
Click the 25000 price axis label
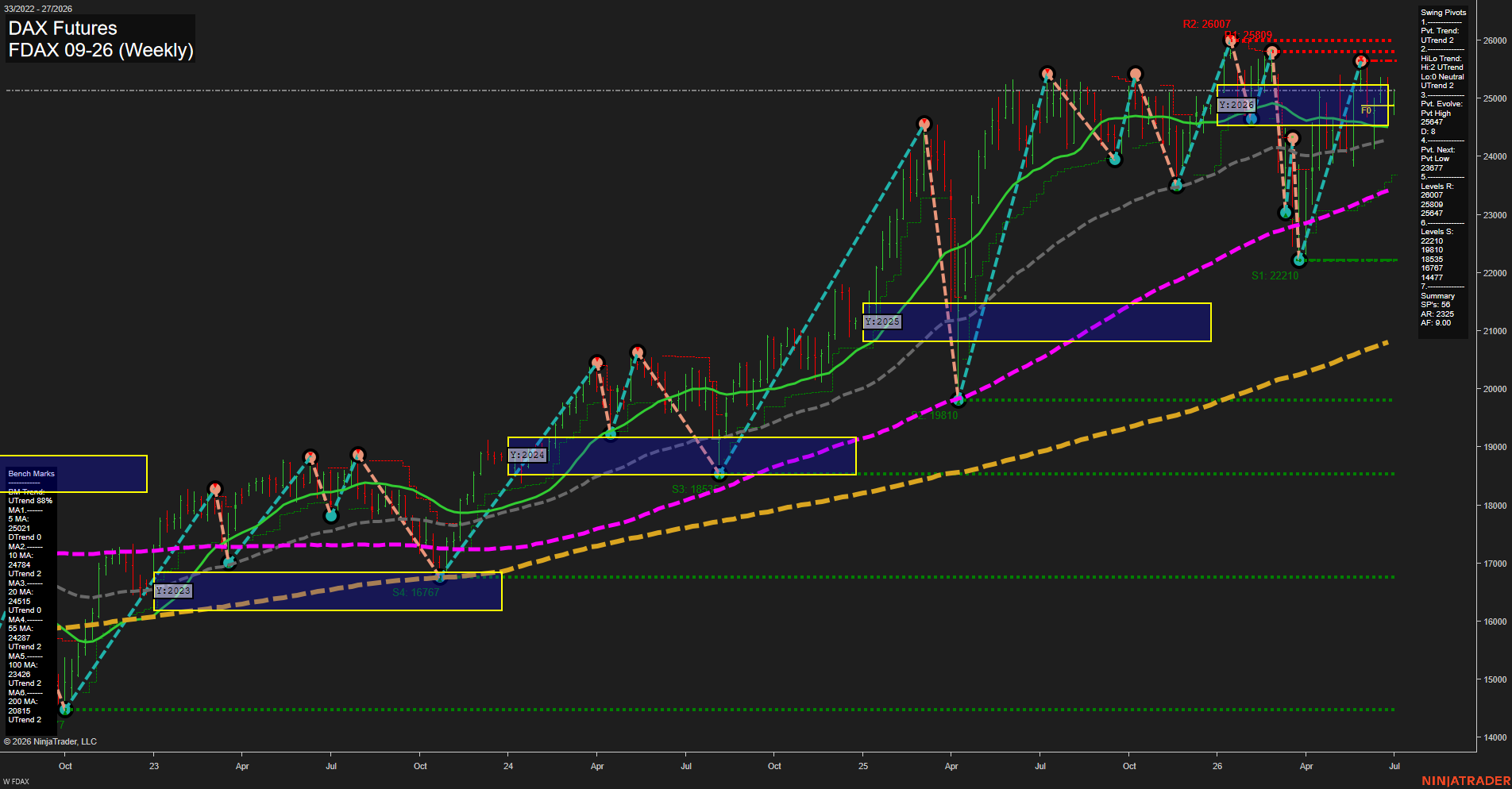click(x=1495, y=98)
